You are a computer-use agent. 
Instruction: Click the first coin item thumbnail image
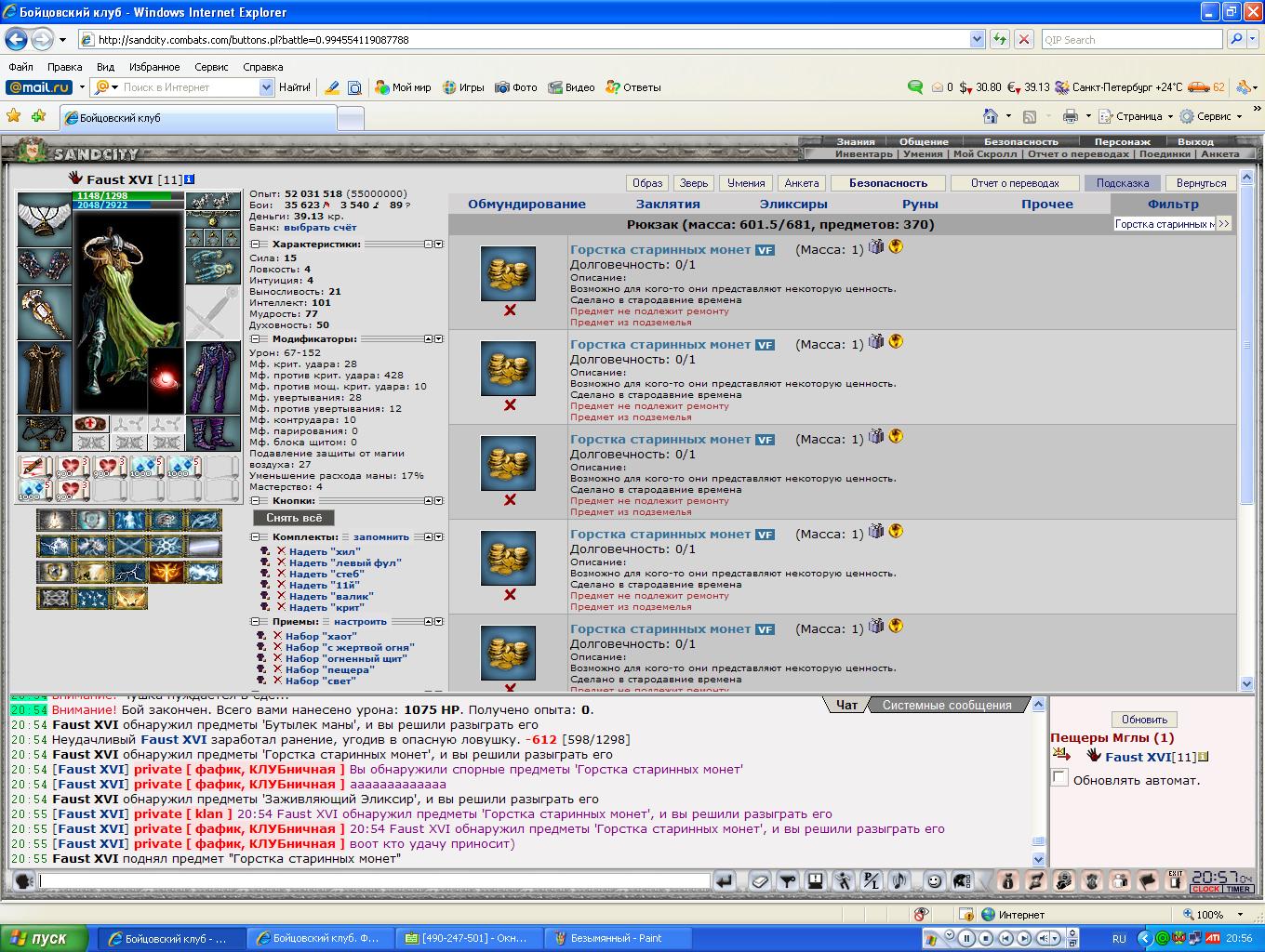pos(508,273)
